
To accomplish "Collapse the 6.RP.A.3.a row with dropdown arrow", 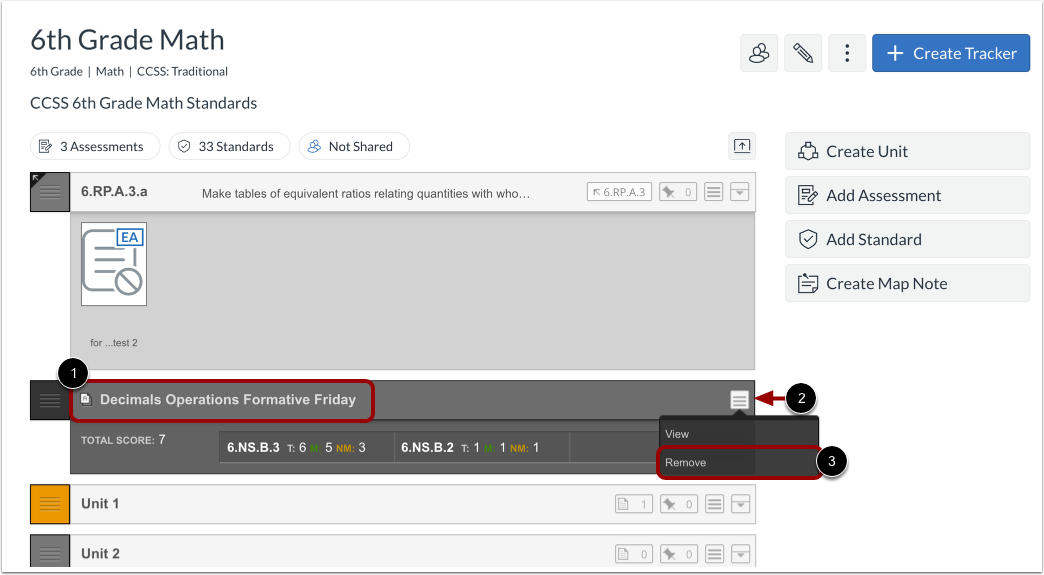I will (740, 192).
